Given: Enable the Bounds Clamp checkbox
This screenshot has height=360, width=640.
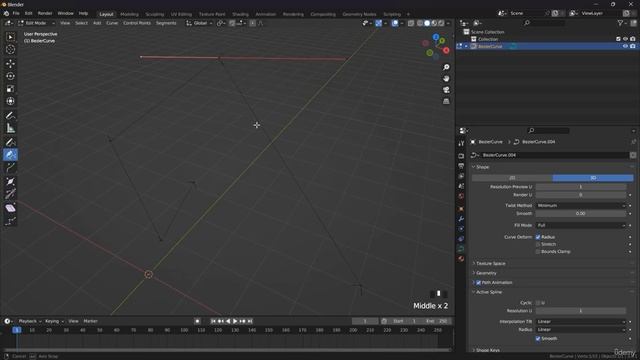Looking at the screenshot, I should [x=538, y=252].
